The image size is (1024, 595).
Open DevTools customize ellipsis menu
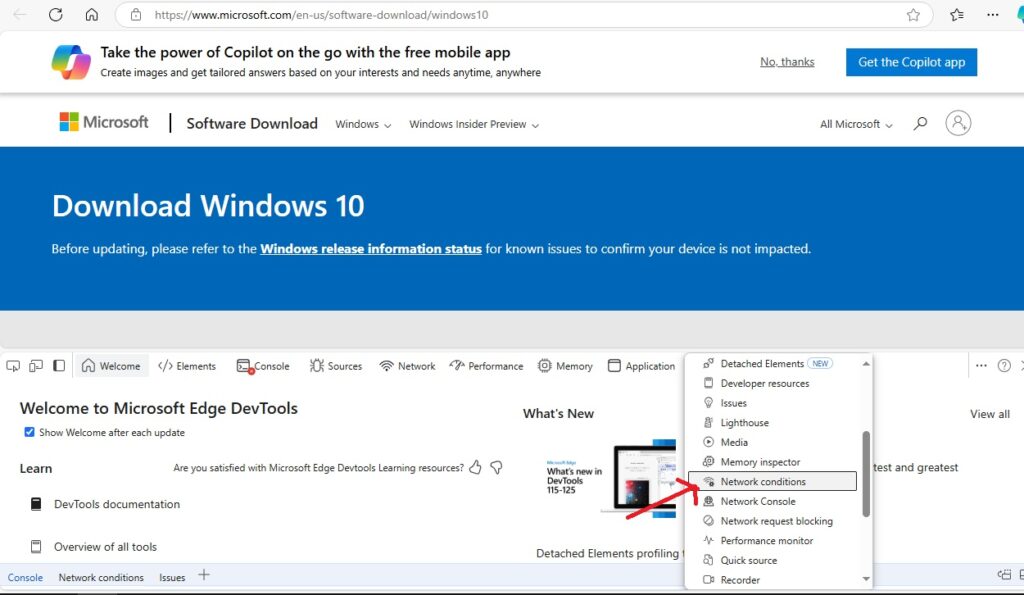(x=981, y=366)
